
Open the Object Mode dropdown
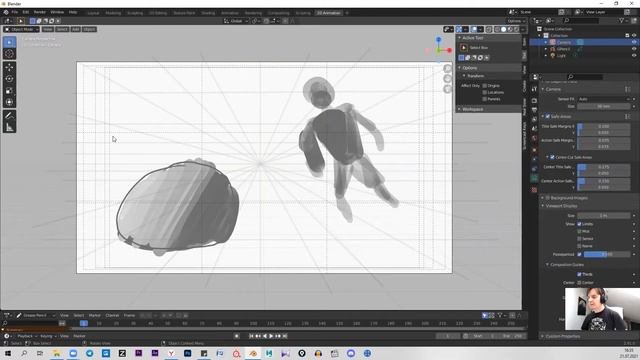[x=22, y=29]
